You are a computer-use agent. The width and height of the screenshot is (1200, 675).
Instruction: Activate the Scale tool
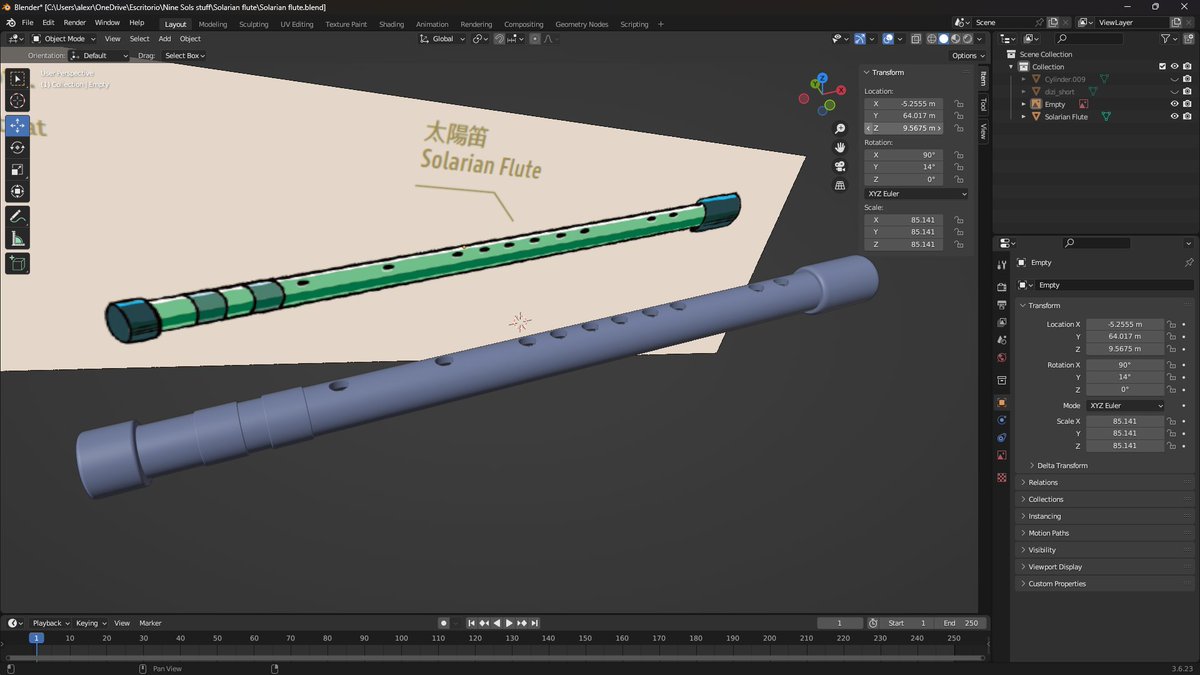click(x=18, y=170)
